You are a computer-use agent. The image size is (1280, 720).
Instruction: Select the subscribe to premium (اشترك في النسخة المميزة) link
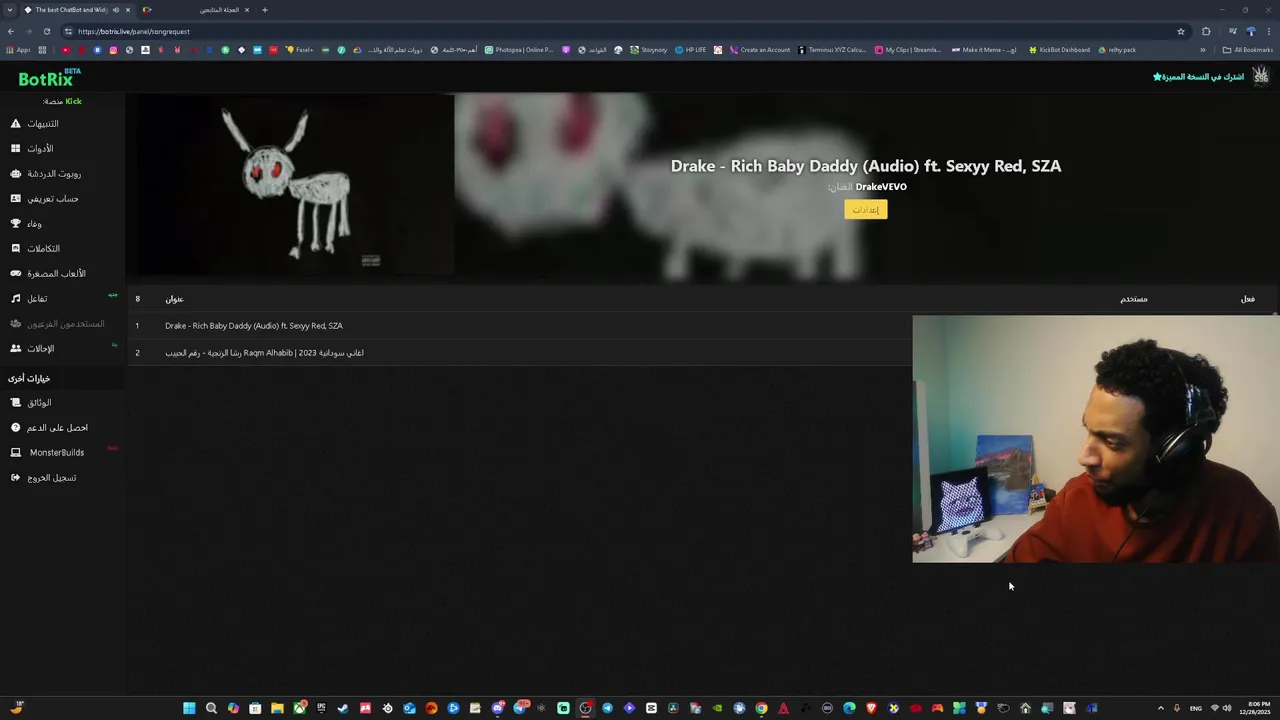click(1198, 77)
